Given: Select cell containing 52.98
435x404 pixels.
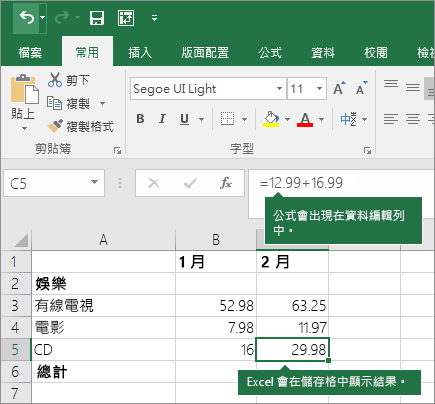Looking at the screenshot, I should tap(216, 306).
